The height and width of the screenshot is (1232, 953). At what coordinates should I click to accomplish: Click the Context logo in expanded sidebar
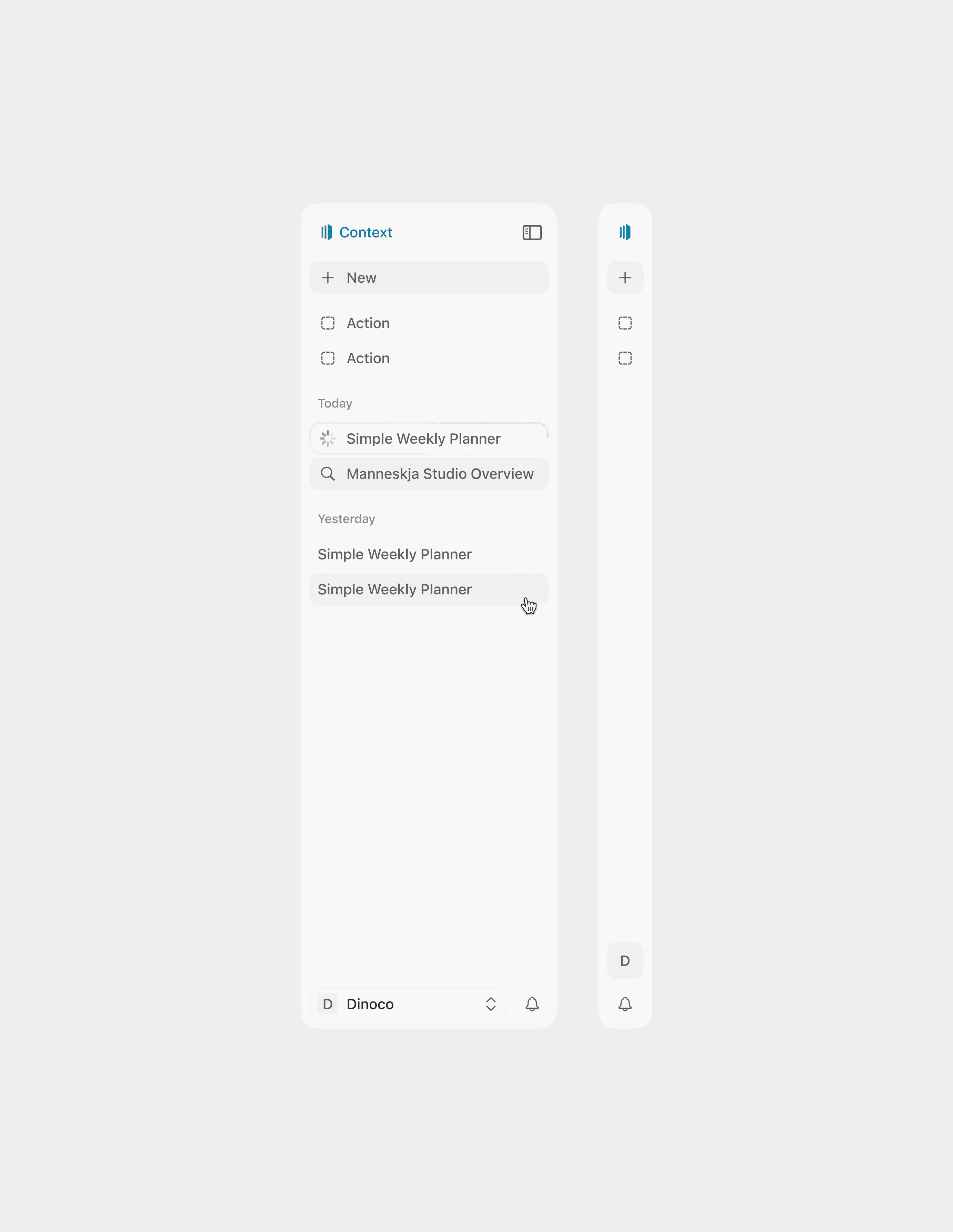point(357,232)
